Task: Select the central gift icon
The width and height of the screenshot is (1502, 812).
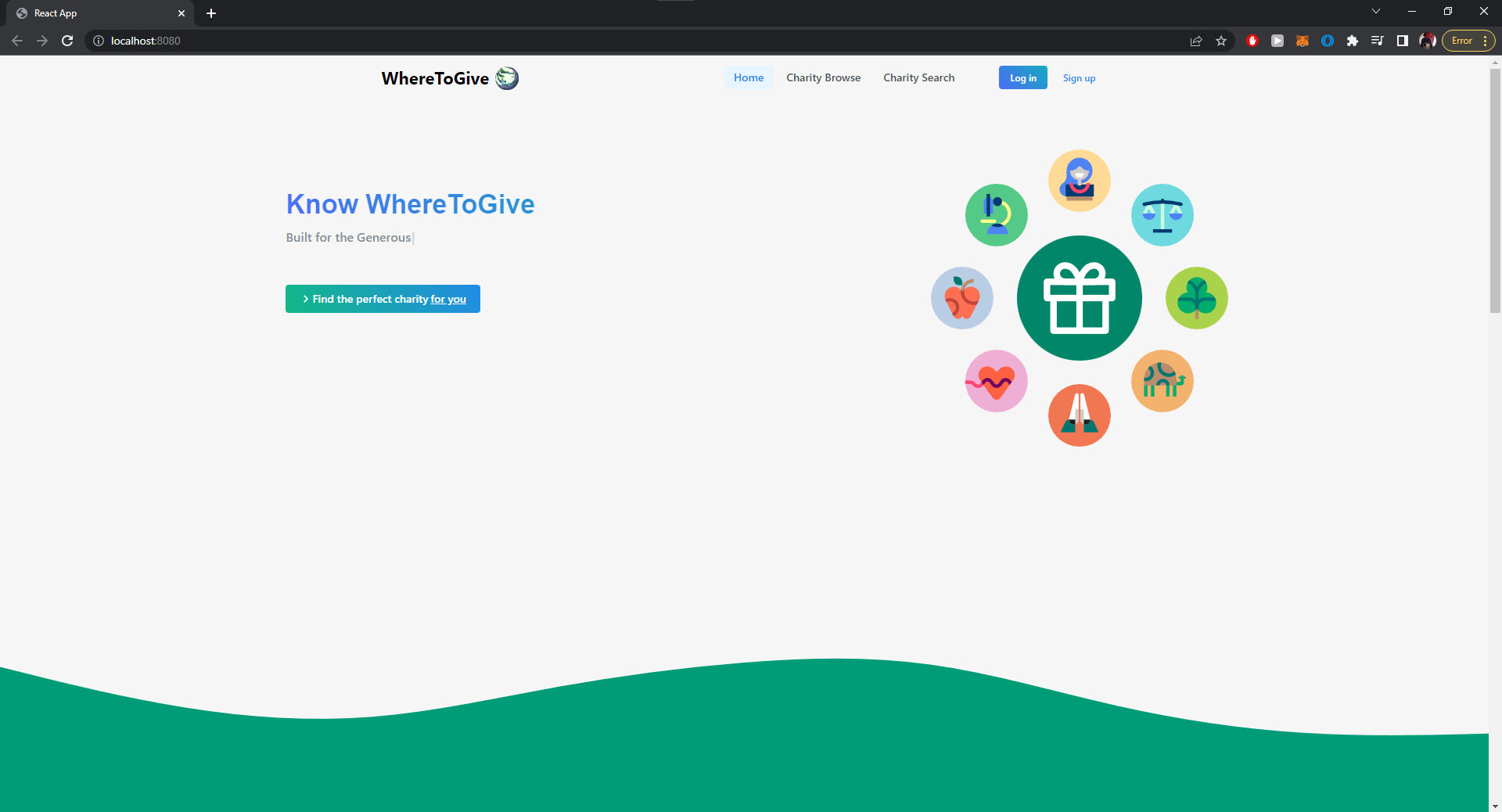Action: [1079, 298]
